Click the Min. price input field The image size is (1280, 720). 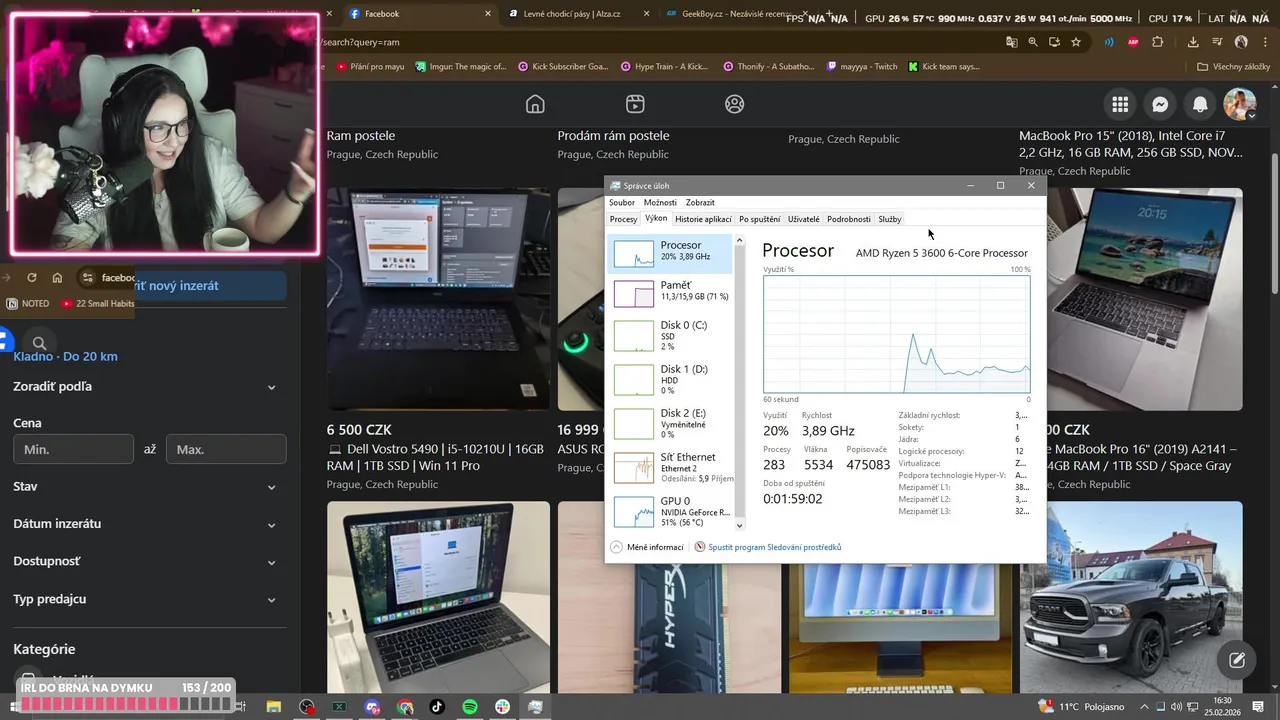(73, 449)
